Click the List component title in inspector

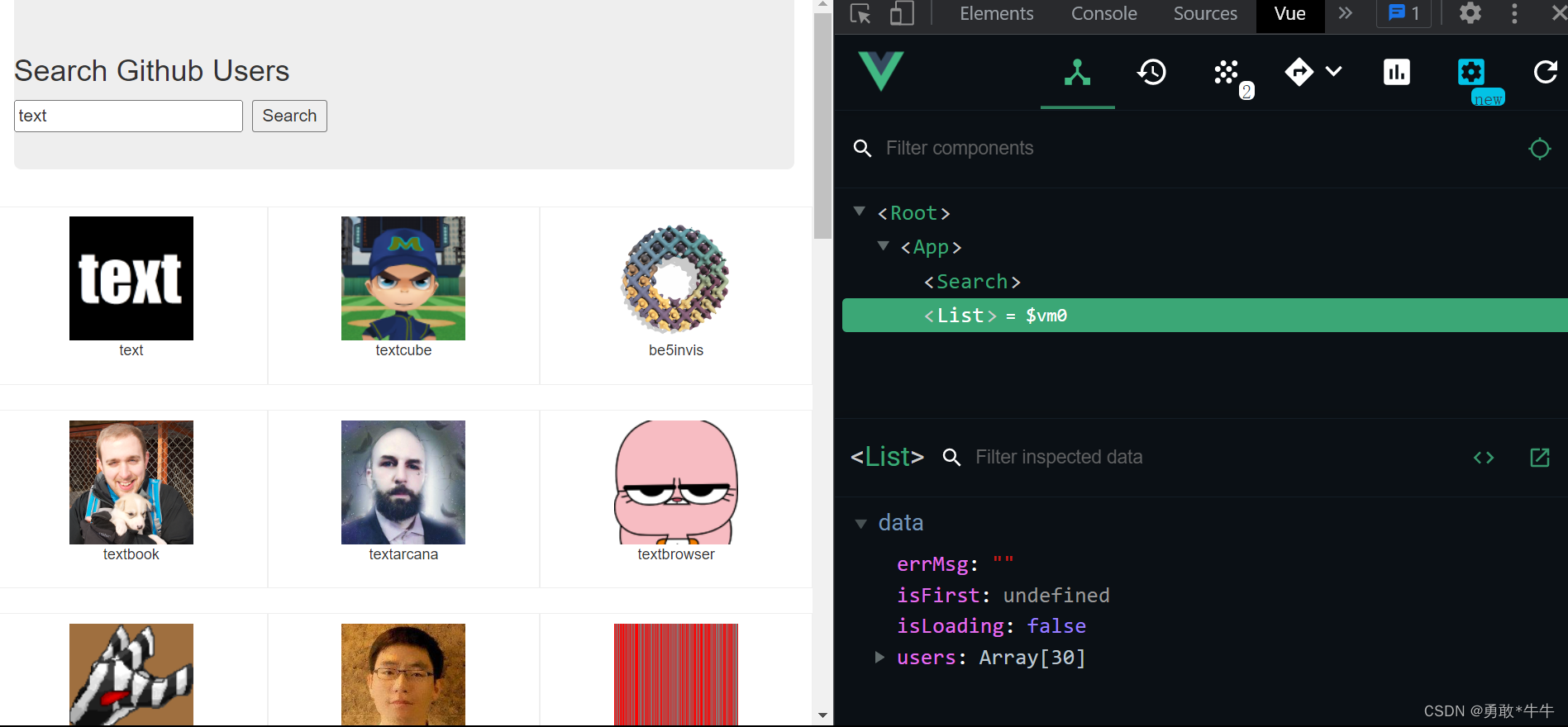pos(887,457)
